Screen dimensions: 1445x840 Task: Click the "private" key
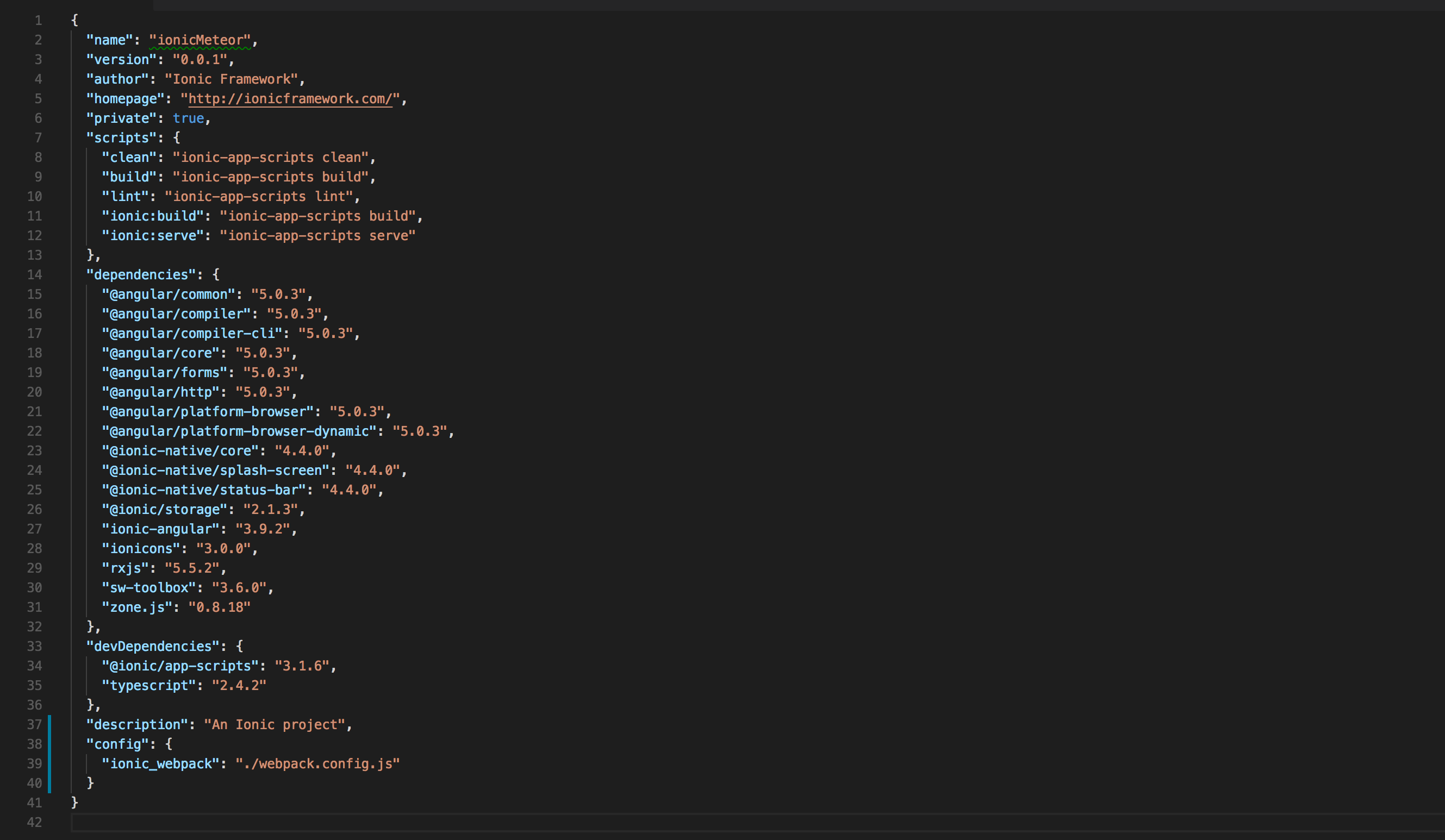click(x=122, y=118)
